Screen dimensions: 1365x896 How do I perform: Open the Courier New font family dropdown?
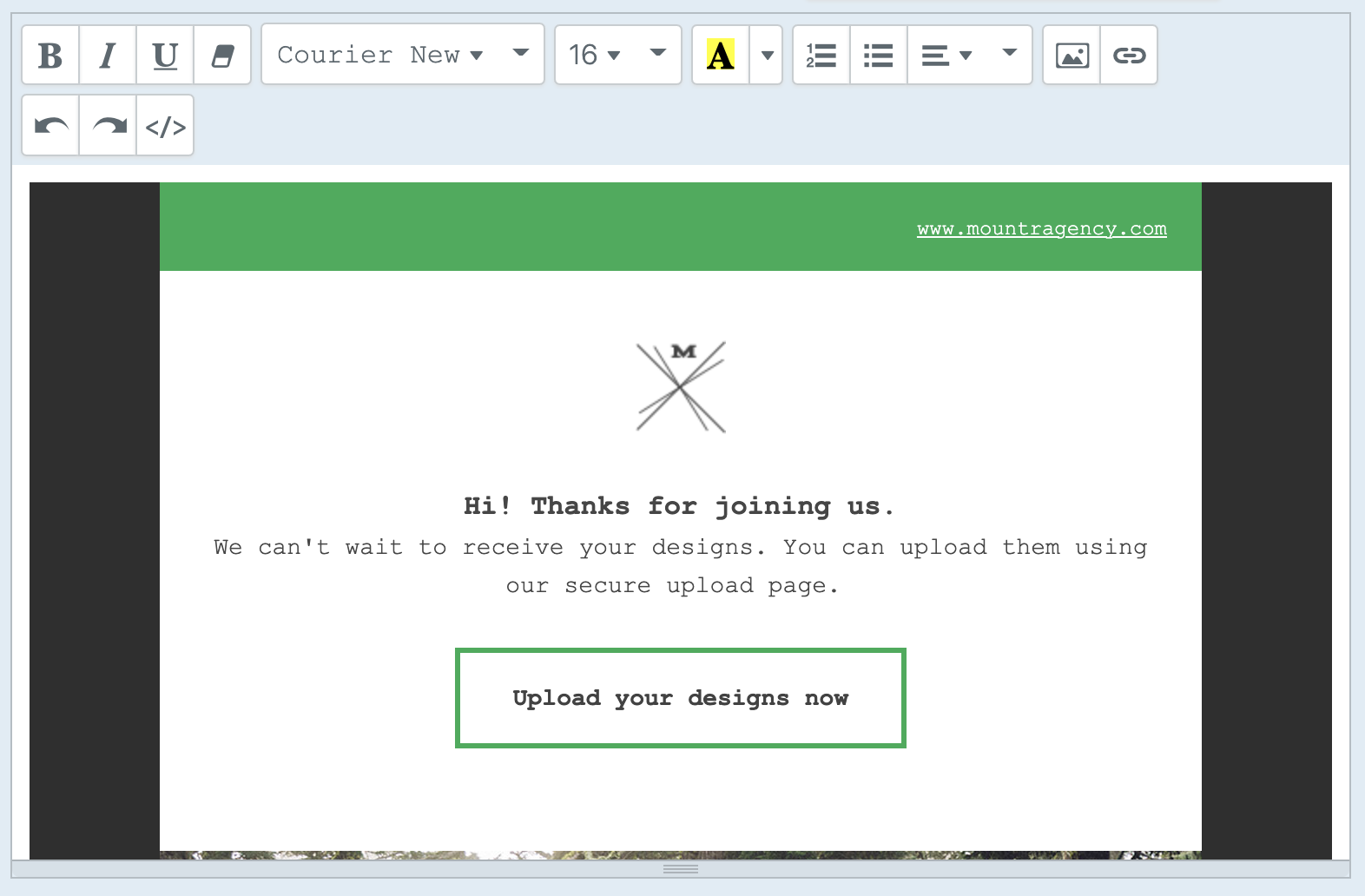click(403, 55)
